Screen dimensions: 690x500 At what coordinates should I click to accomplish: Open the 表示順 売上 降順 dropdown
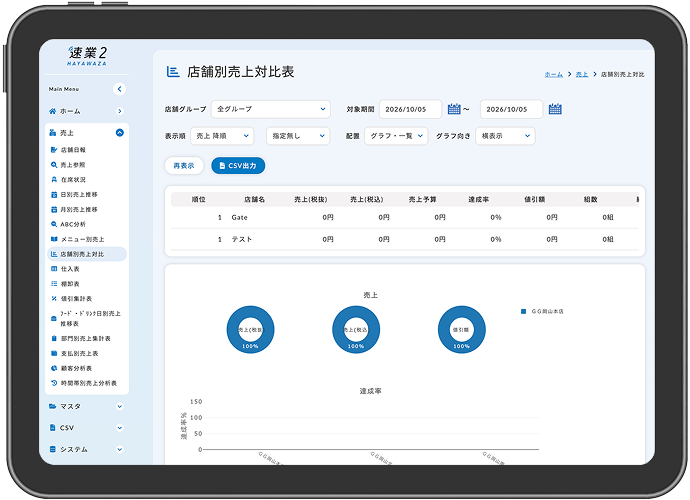coord(222,136)
